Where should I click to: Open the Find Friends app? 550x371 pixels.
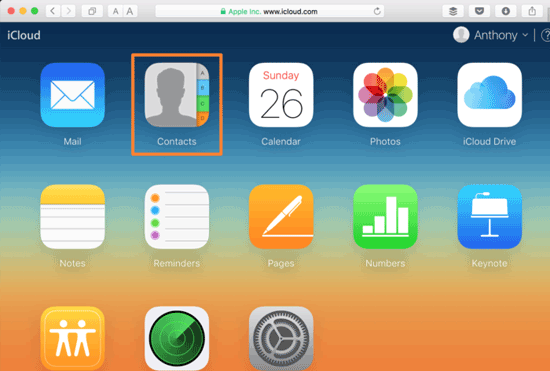point(73,338)
